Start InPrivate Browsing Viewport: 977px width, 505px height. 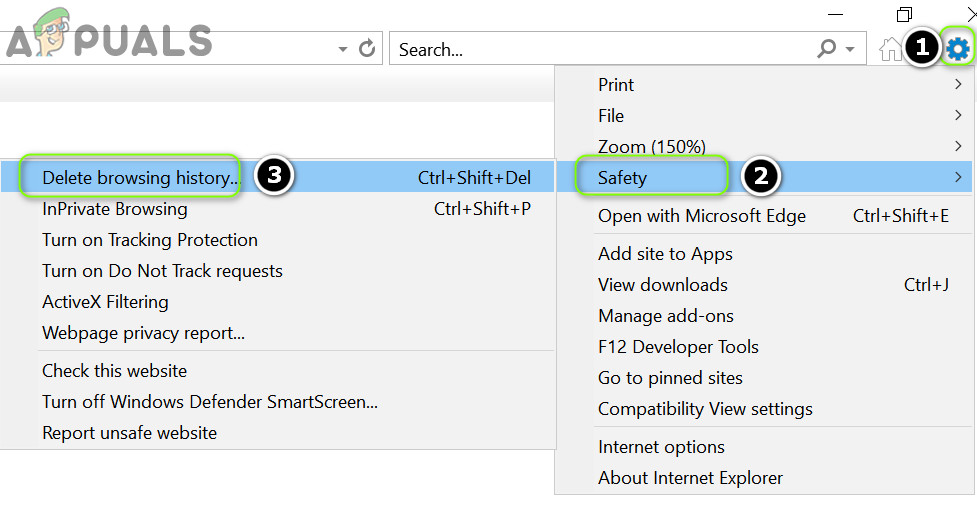(115, 209)
